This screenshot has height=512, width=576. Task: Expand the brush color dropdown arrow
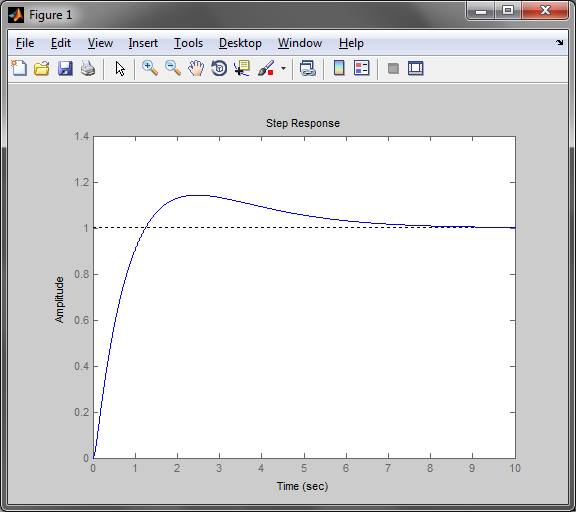point(283,68)
